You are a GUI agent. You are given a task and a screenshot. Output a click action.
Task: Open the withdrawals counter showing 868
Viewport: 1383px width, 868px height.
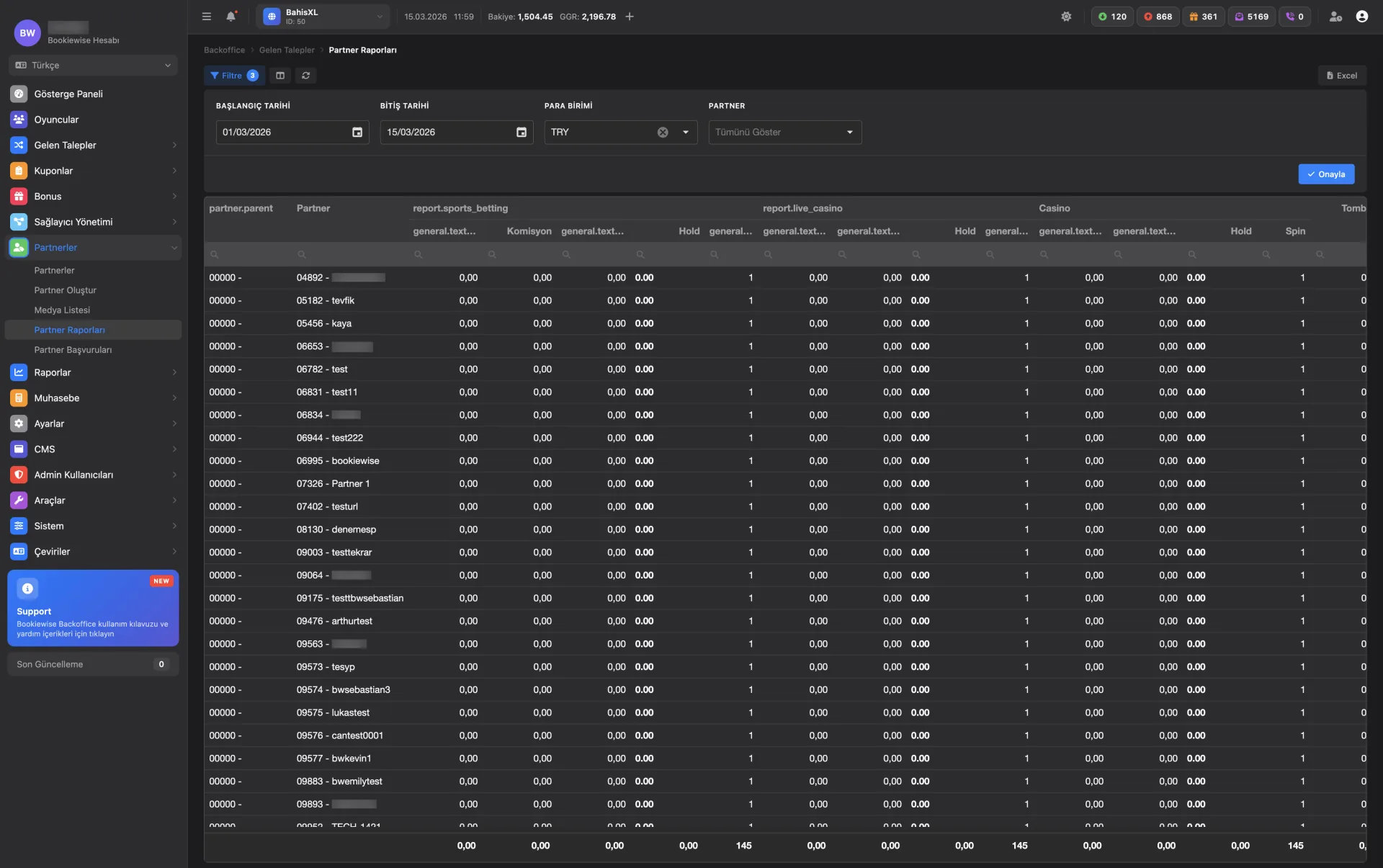(x=1158, y=17)
